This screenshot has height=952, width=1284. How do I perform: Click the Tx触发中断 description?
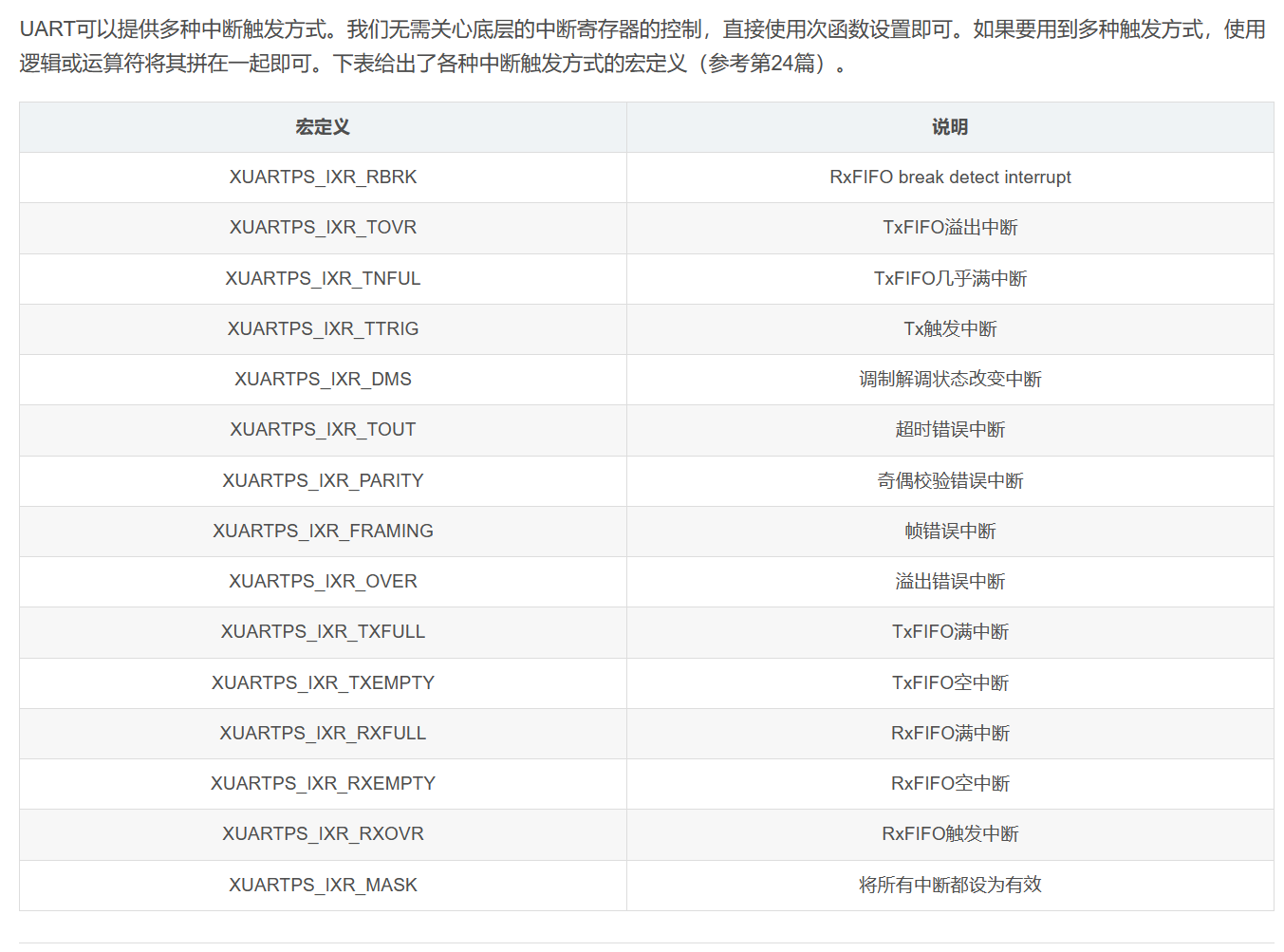coord(950,329)
